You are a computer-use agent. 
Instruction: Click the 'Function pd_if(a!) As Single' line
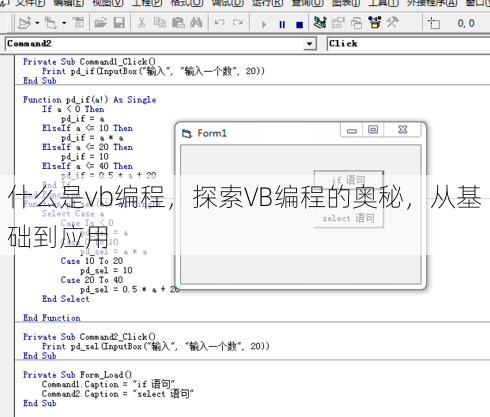coord(89,100)
